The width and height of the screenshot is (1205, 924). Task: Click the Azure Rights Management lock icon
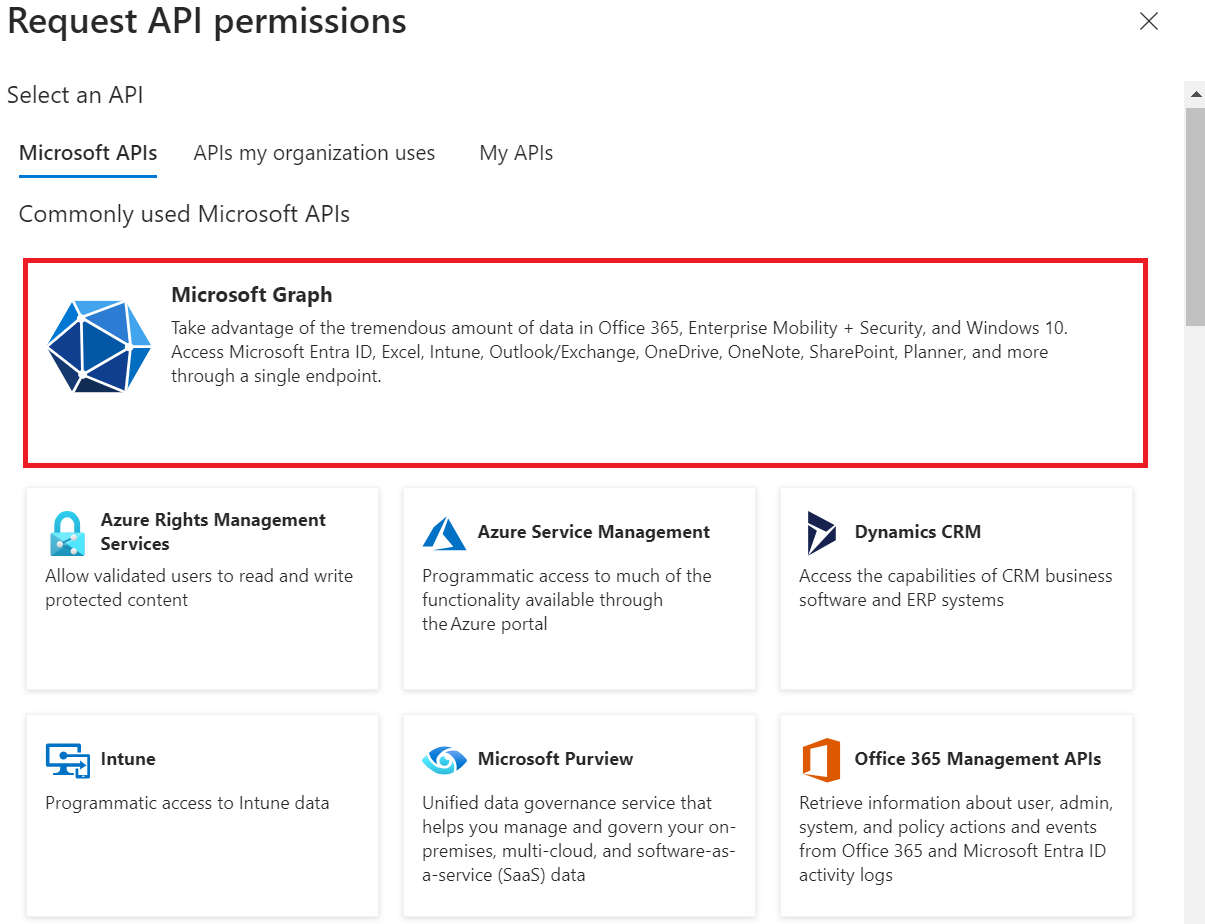click(67, 533)
